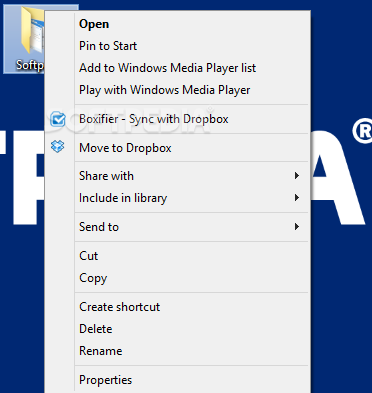The image size is (372, 393).
Task: Select Play with Windows Media Player
Action: tap(177, 90)
